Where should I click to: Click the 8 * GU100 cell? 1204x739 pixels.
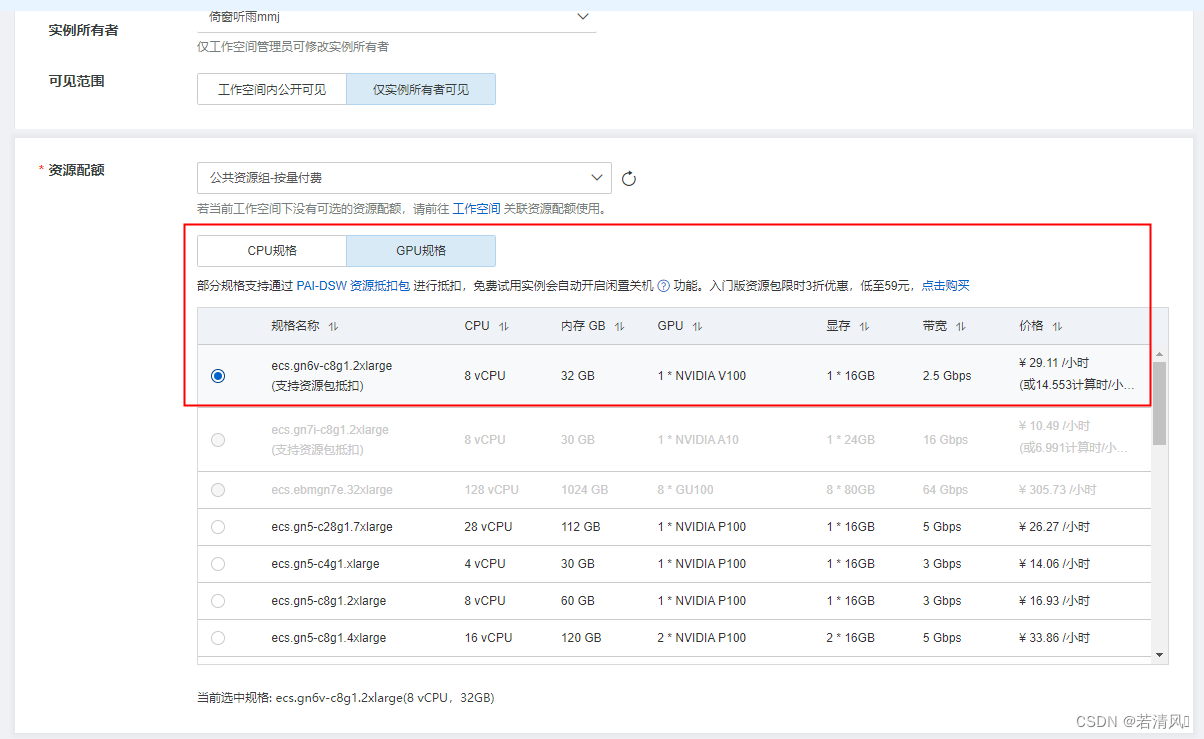[x=685, y=490]
